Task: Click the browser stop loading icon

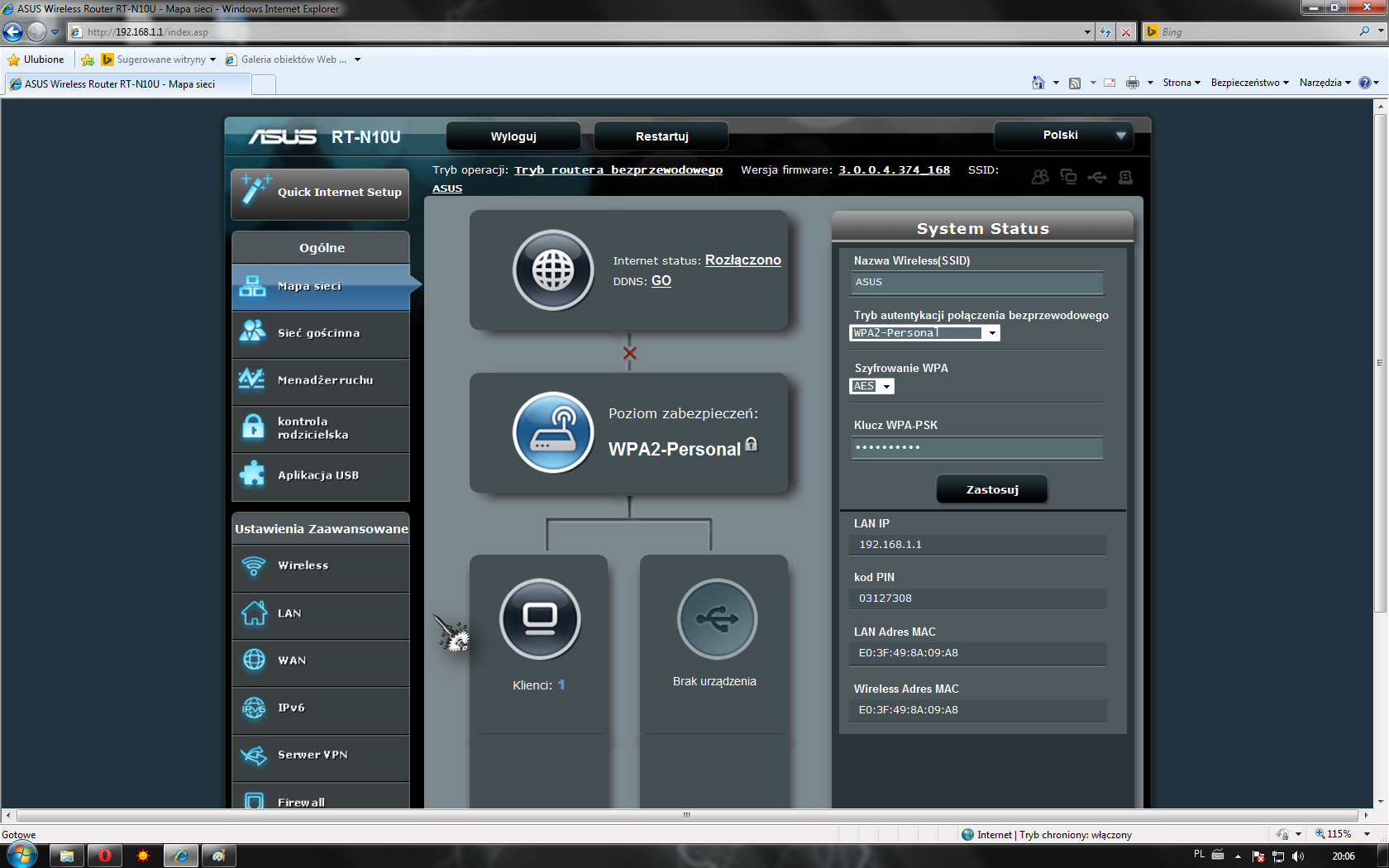Action: click(x=1125, y=32)
